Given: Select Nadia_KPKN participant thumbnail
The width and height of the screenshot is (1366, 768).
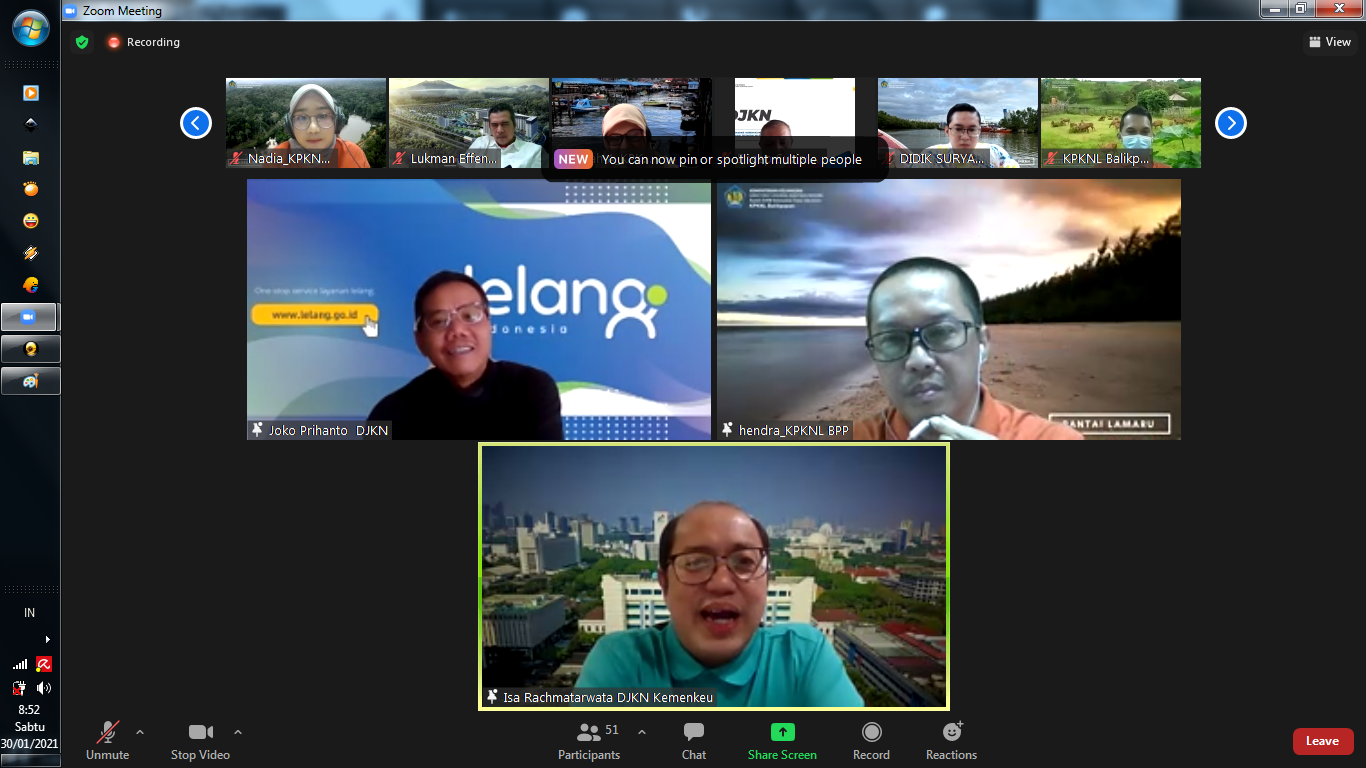Looking at the screenshot, I should point(305,122).
